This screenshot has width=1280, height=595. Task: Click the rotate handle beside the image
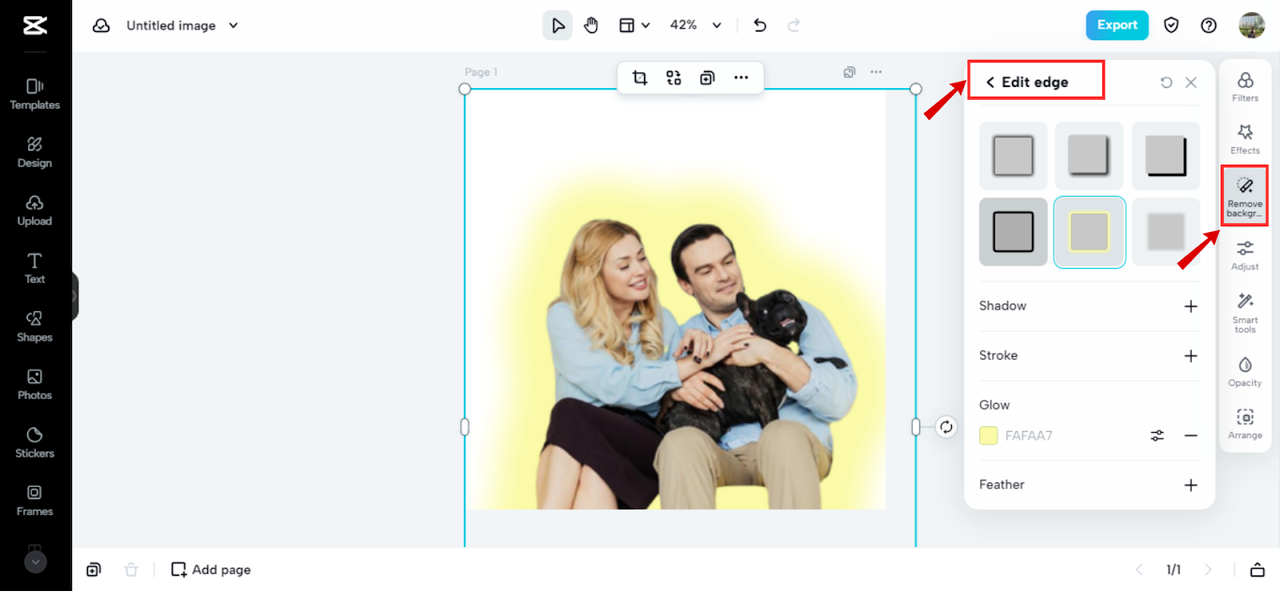(946, 427)
